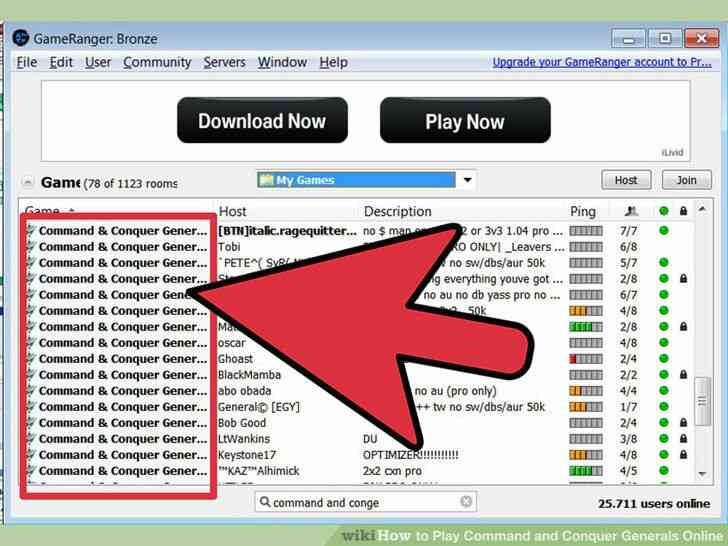
Task: Click the Host button
Action: click(x=626, y=180)
